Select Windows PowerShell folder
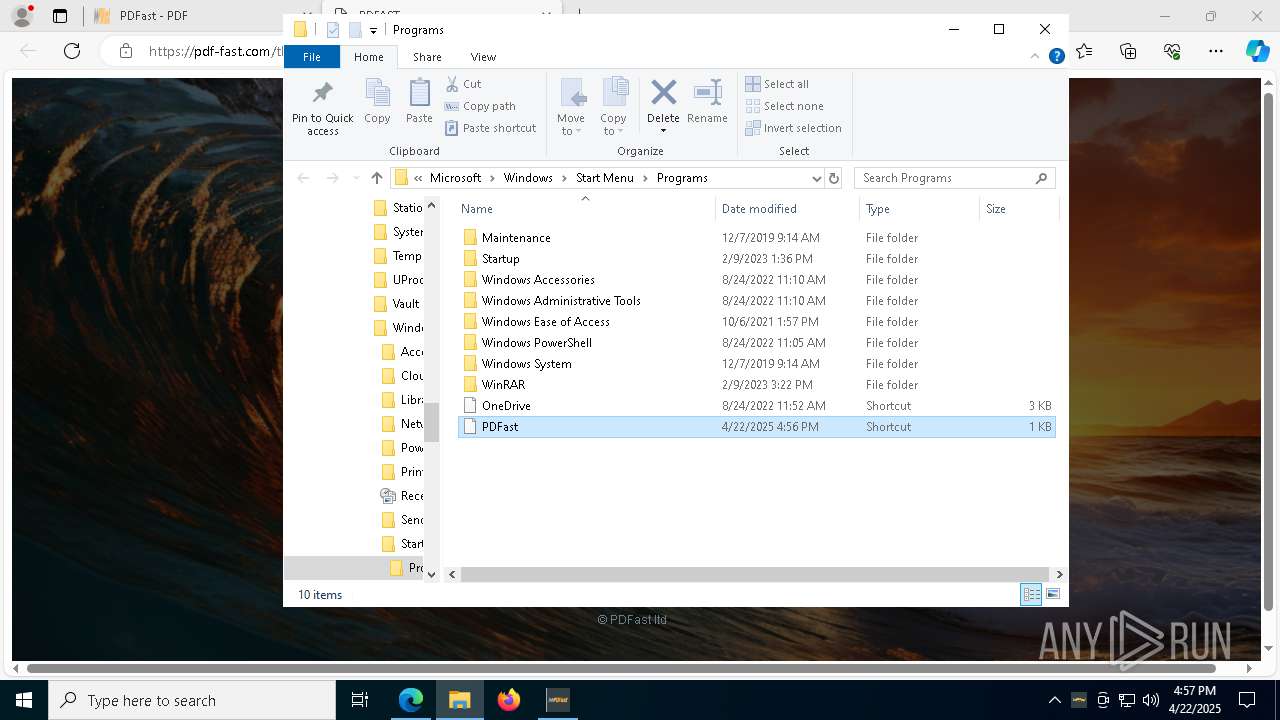 click(756, 343)
